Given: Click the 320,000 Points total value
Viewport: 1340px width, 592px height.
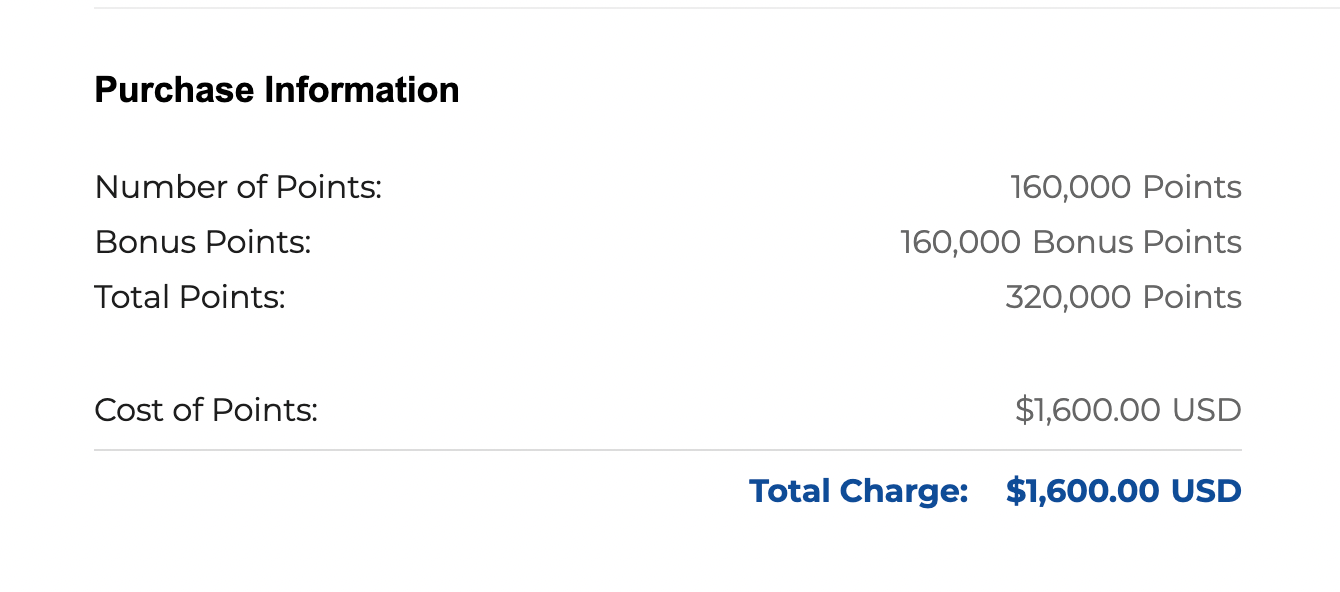Looking at the screenshot, I should pos(1123,297).
